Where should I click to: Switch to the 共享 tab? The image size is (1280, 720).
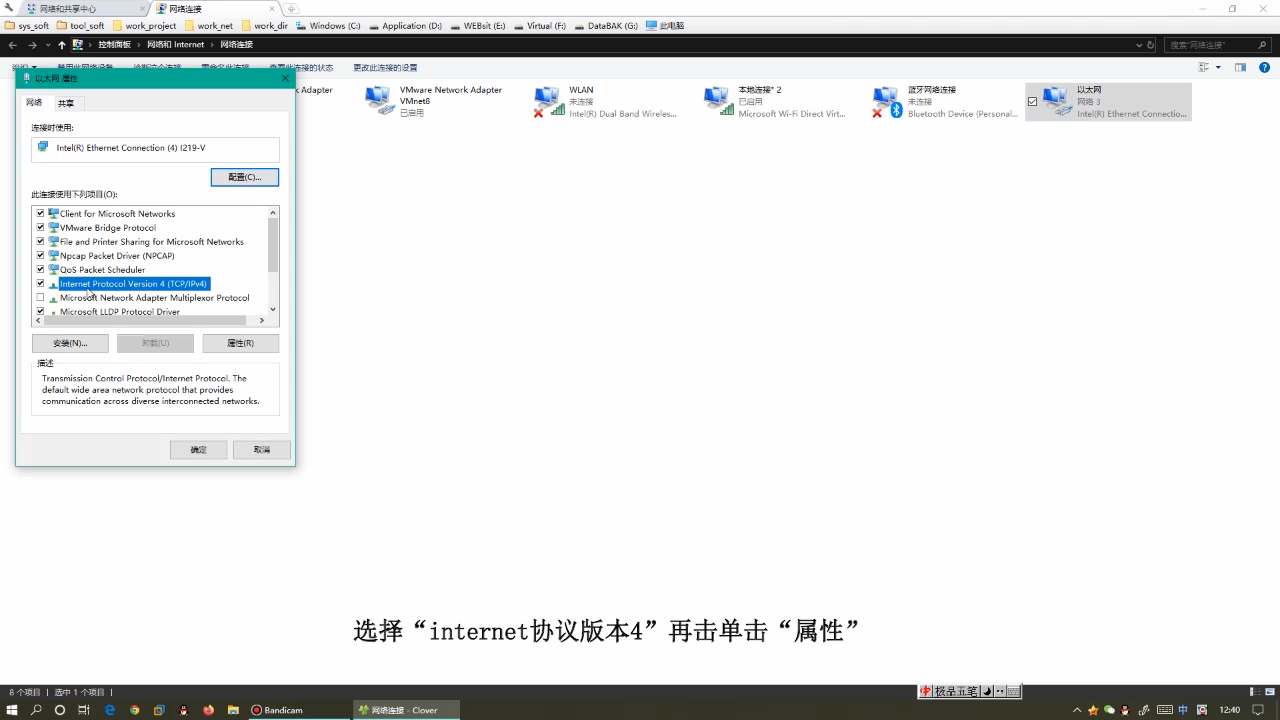pos(66,102)
